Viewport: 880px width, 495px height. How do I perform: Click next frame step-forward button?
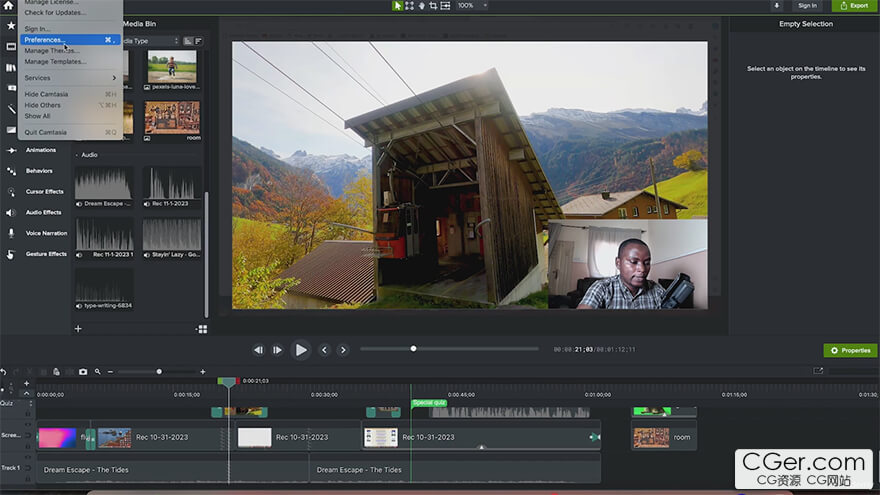[x=277, y=350]
